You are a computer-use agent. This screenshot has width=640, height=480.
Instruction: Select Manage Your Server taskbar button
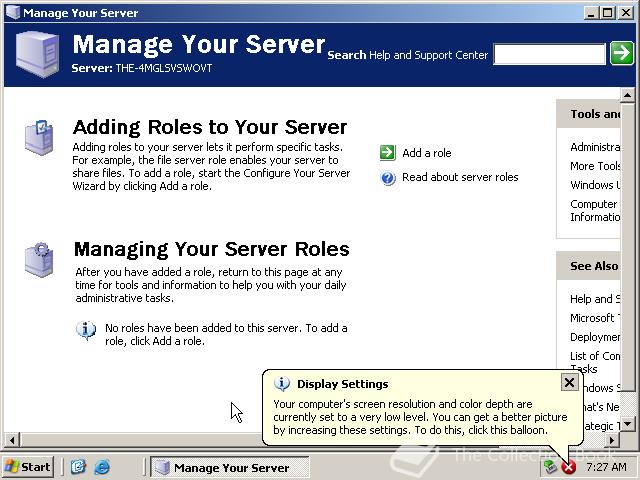pyautogui.click(x=230, y=467)
